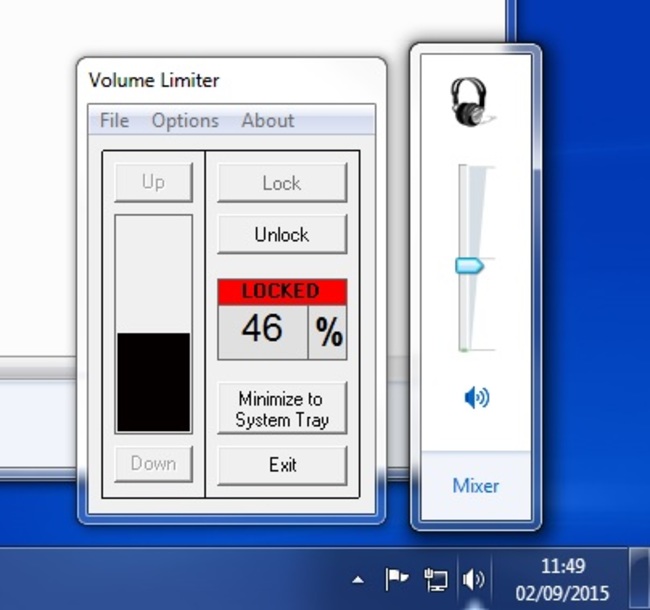
Task: Click the Lock button
Action: coord(282,183)
